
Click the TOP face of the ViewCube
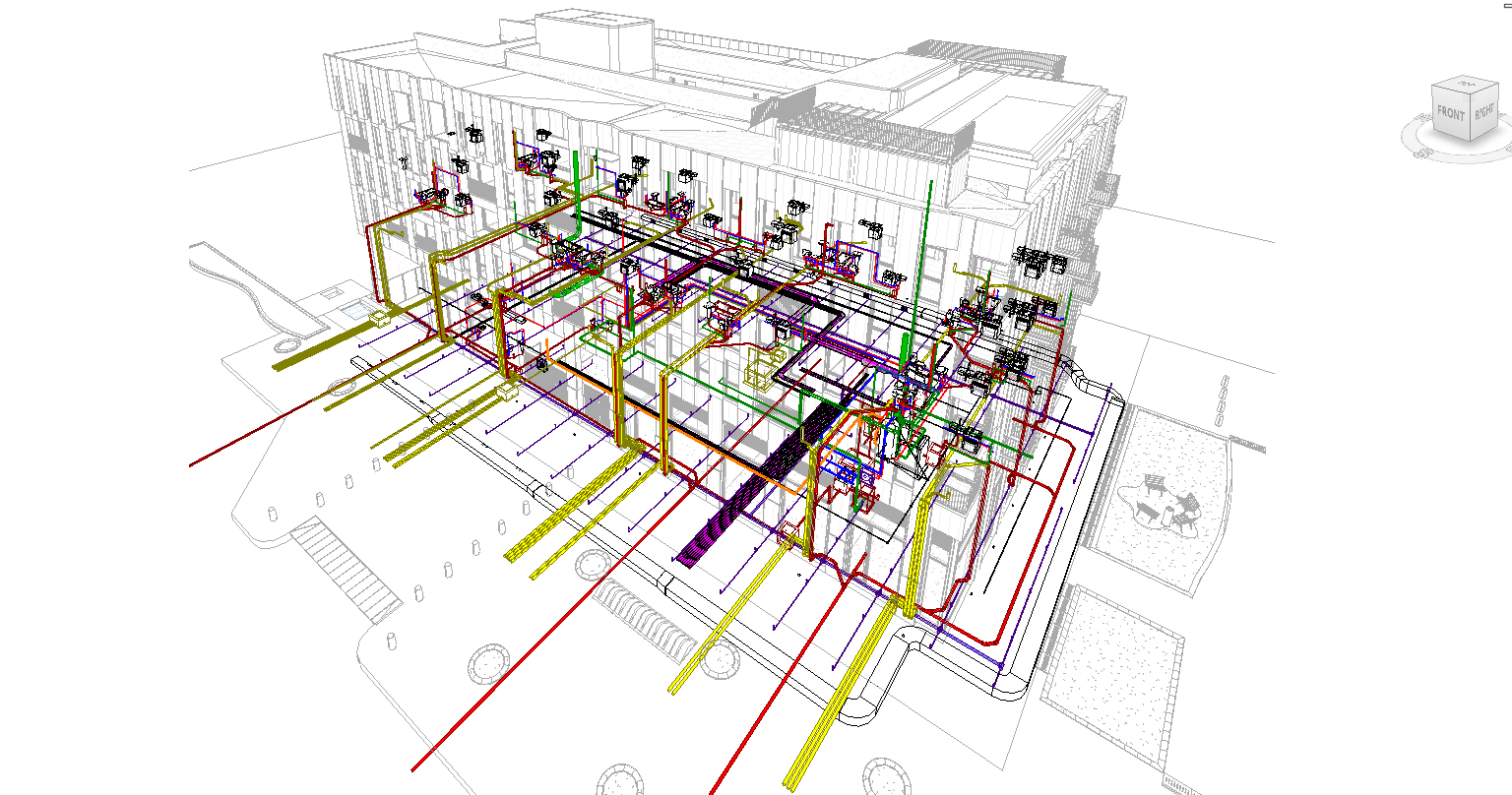click(1465, 85)
